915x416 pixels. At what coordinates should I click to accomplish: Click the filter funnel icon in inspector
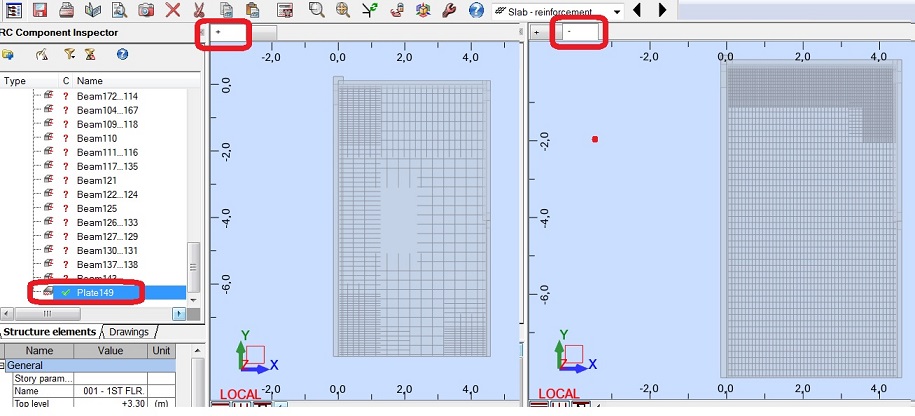pos(69,54)
